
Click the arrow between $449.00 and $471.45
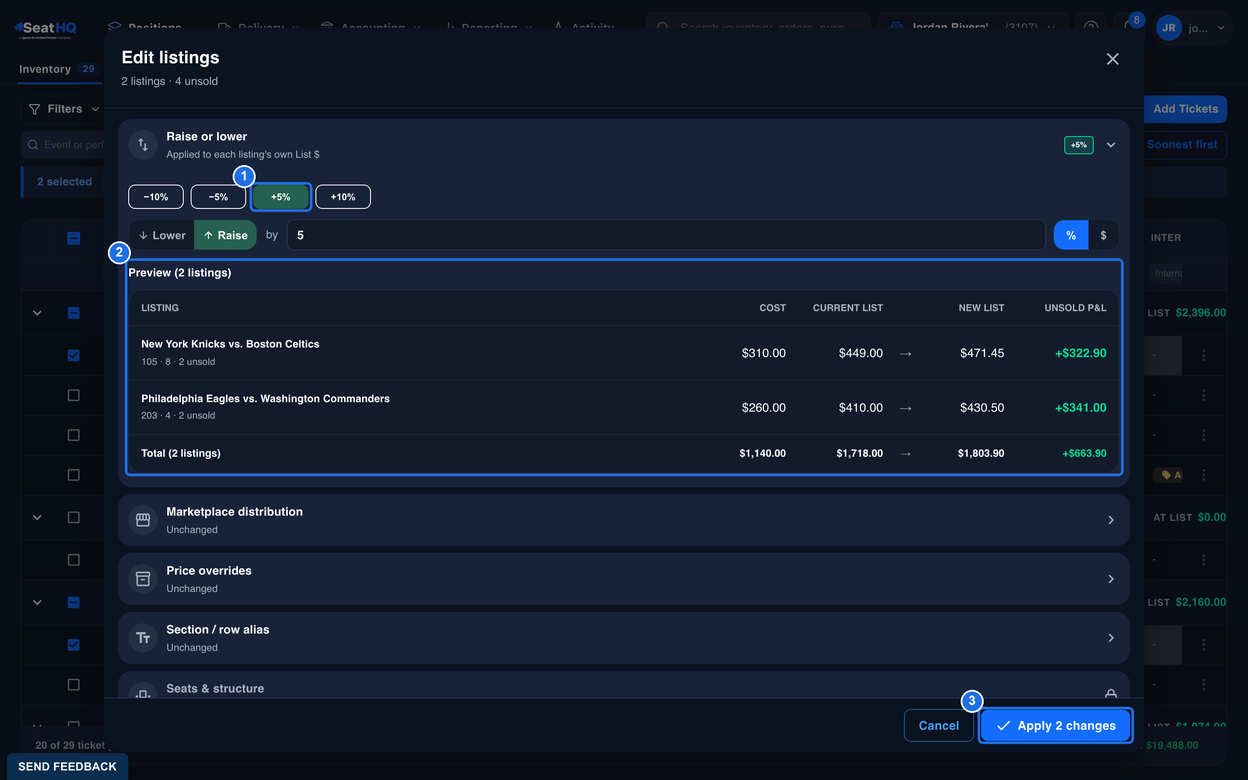[x=905, y=353]
